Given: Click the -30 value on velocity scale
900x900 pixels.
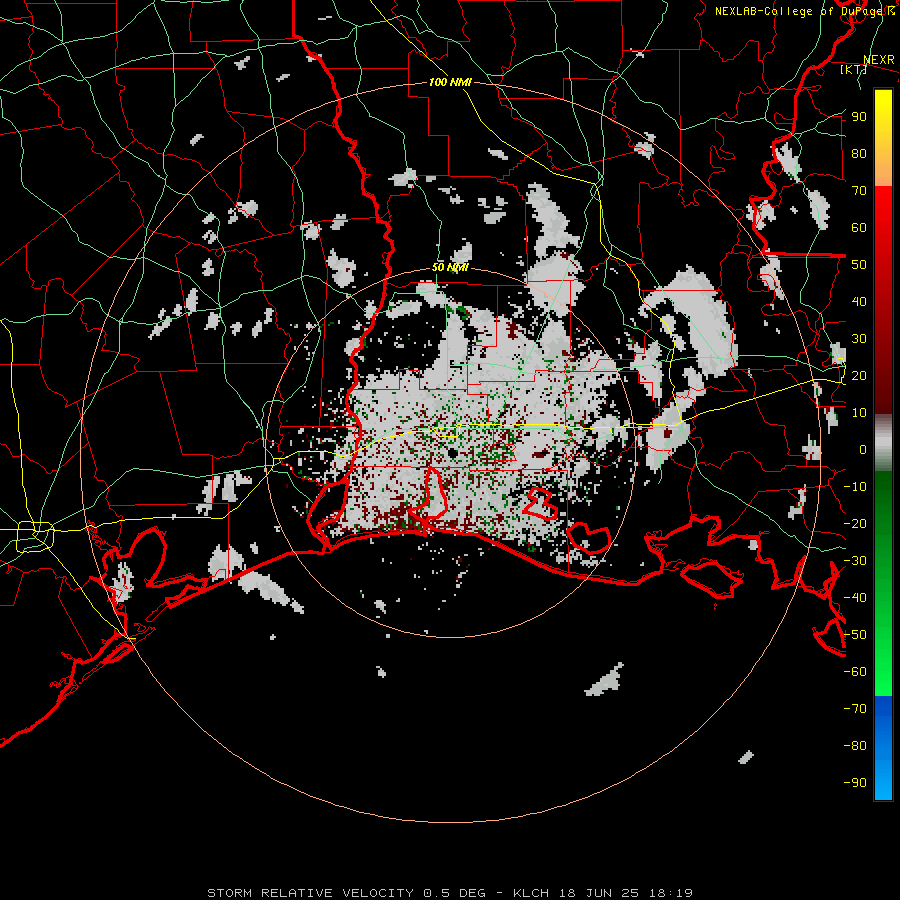Looking at the screenshot, I should click(855, 561).
